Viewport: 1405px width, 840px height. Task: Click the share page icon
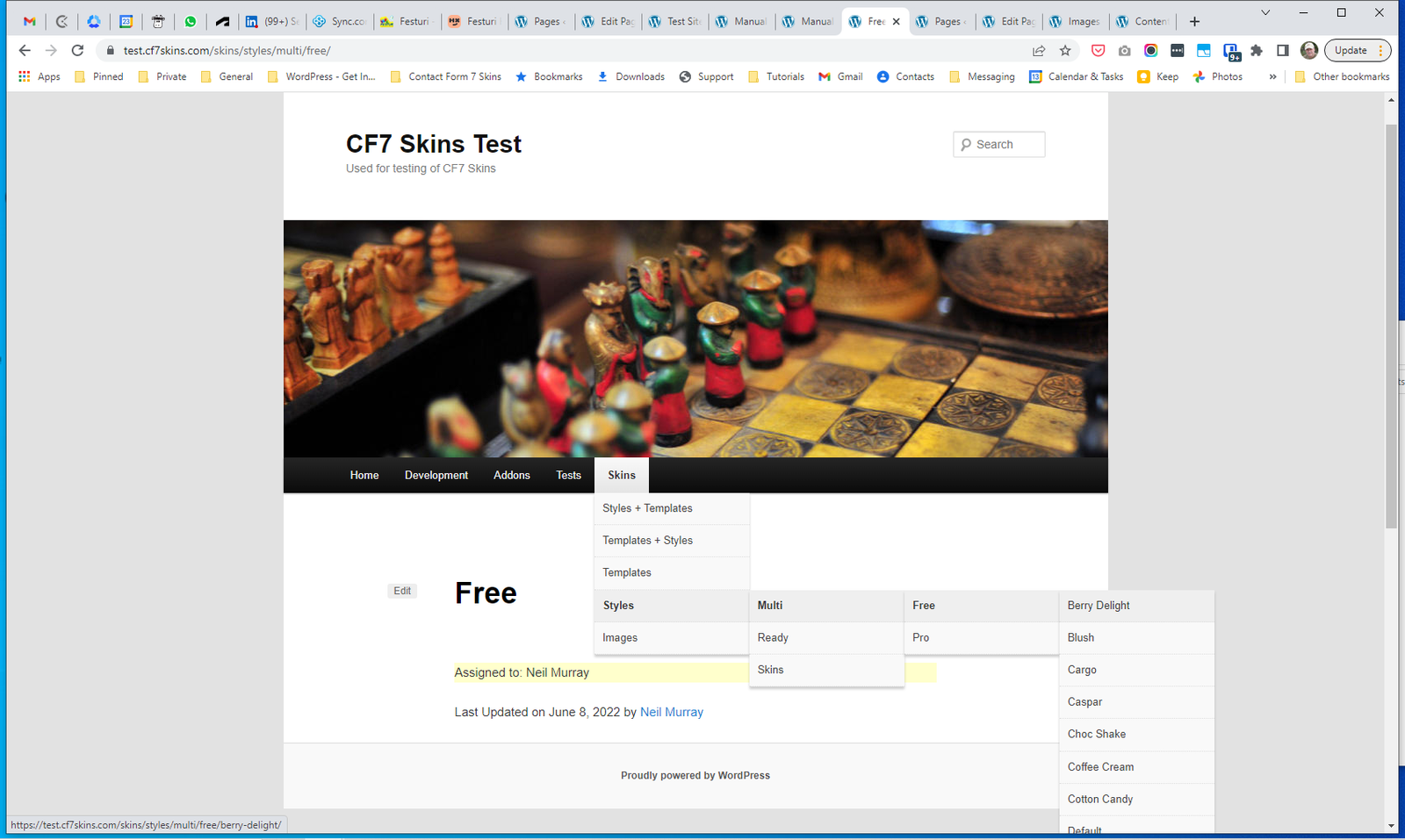click(1039, 51)
